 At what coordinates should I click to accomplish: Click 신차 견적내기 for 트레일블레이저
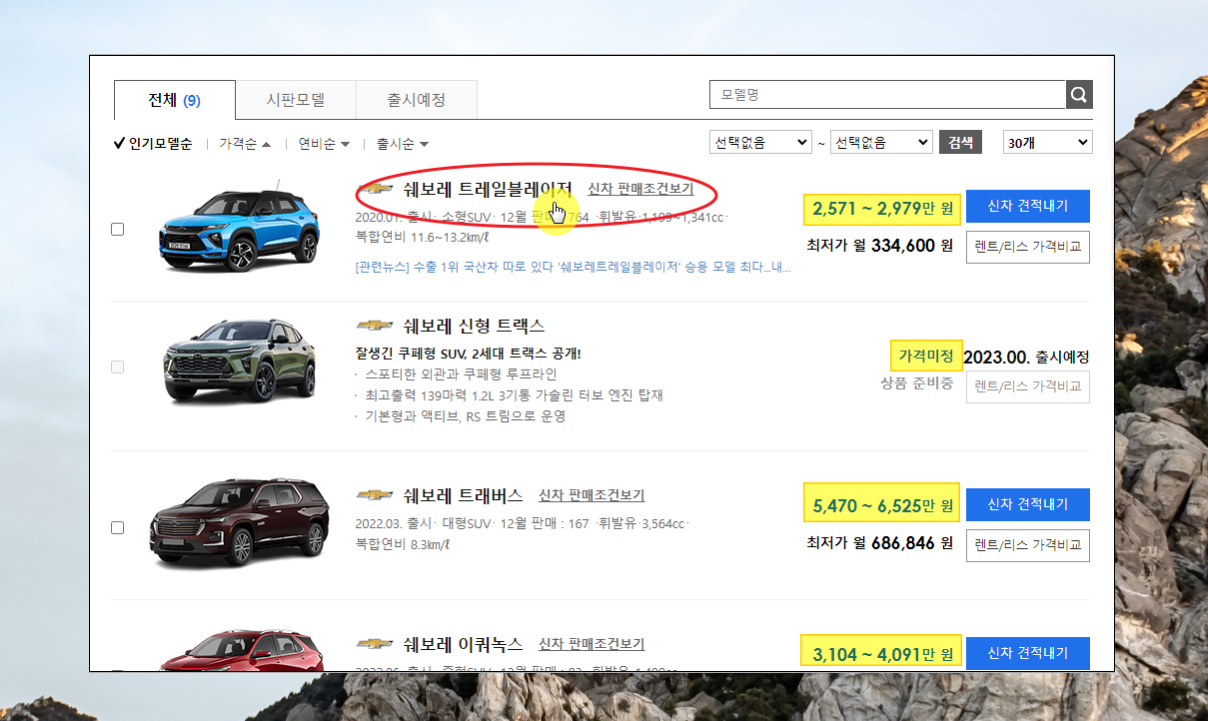[x=1027, y=206]
